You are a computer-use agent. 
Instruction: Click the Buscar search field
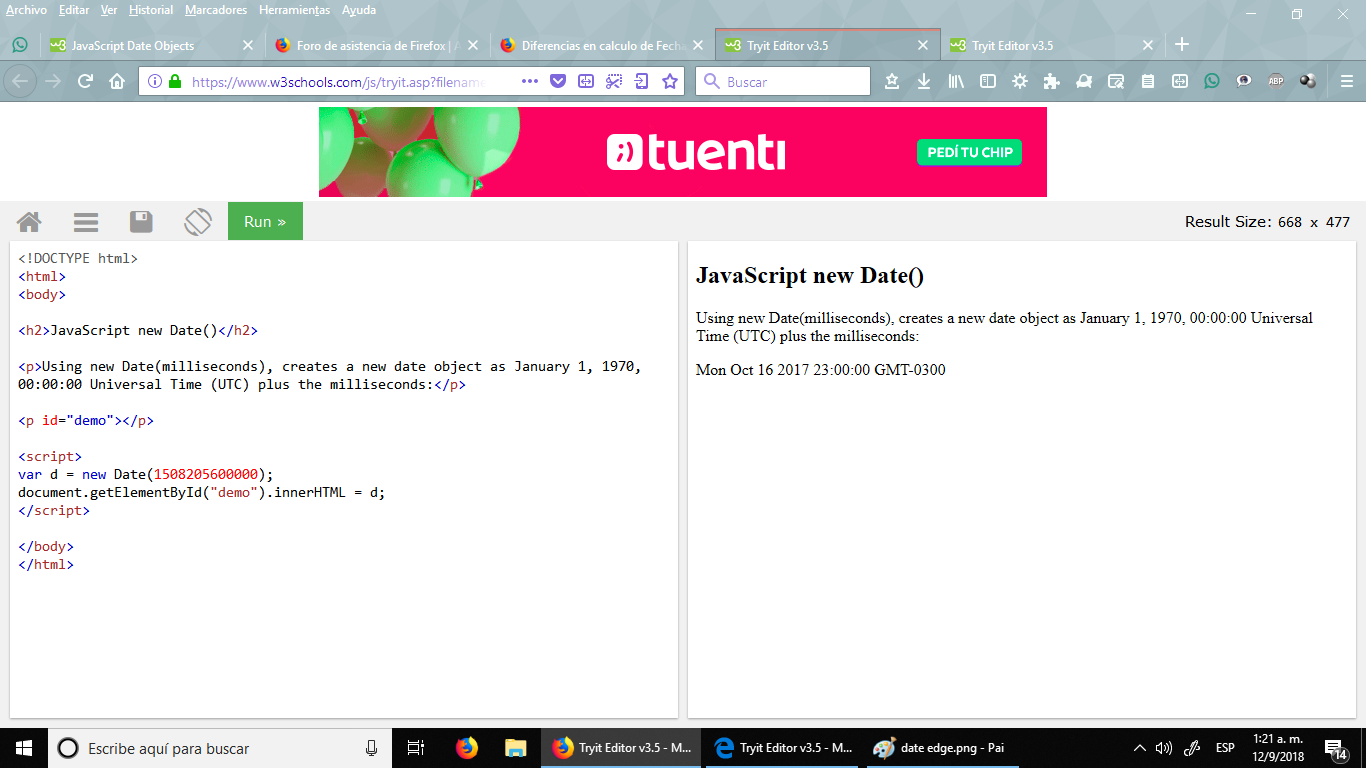tap(783, 82)
